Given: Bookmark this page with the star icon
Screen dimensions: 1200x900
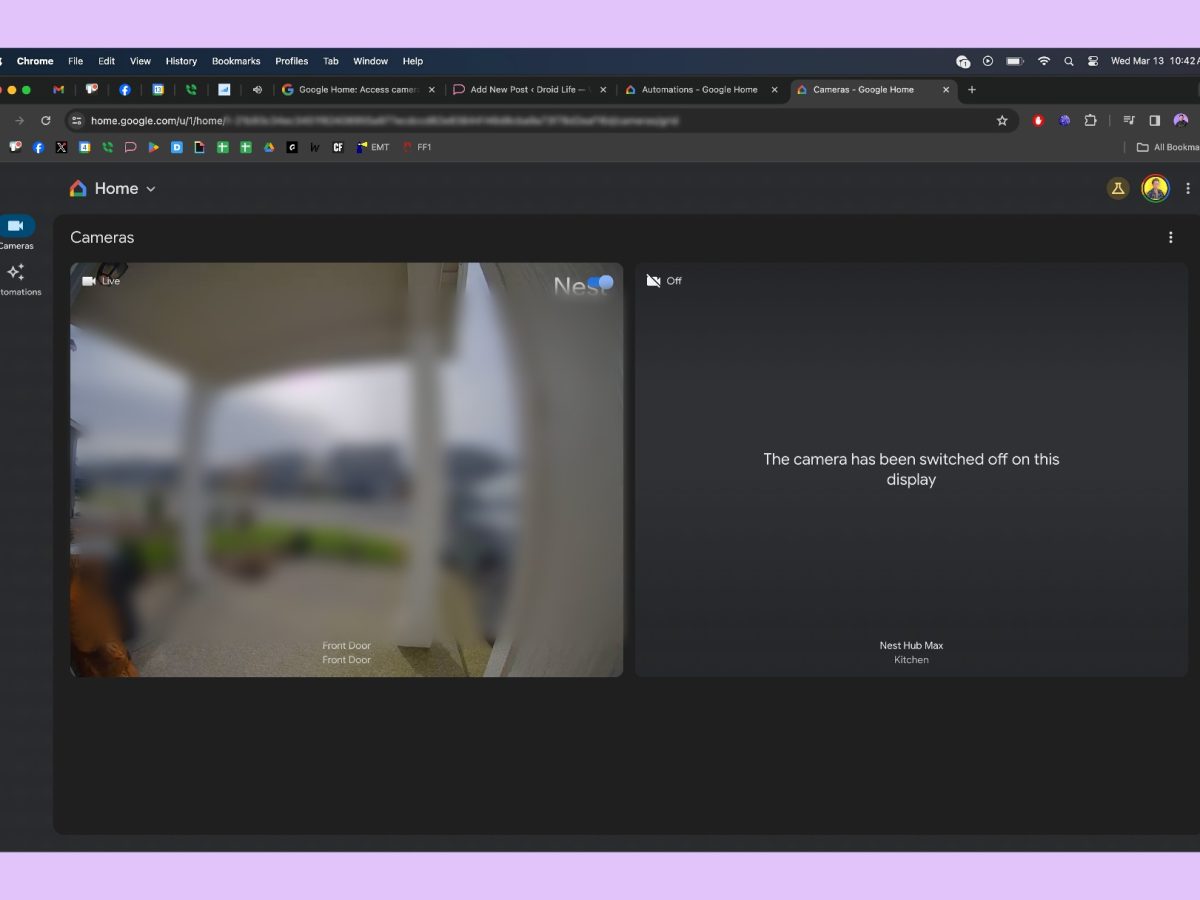Looking at the screenshot, I should tap(1002, 121).
